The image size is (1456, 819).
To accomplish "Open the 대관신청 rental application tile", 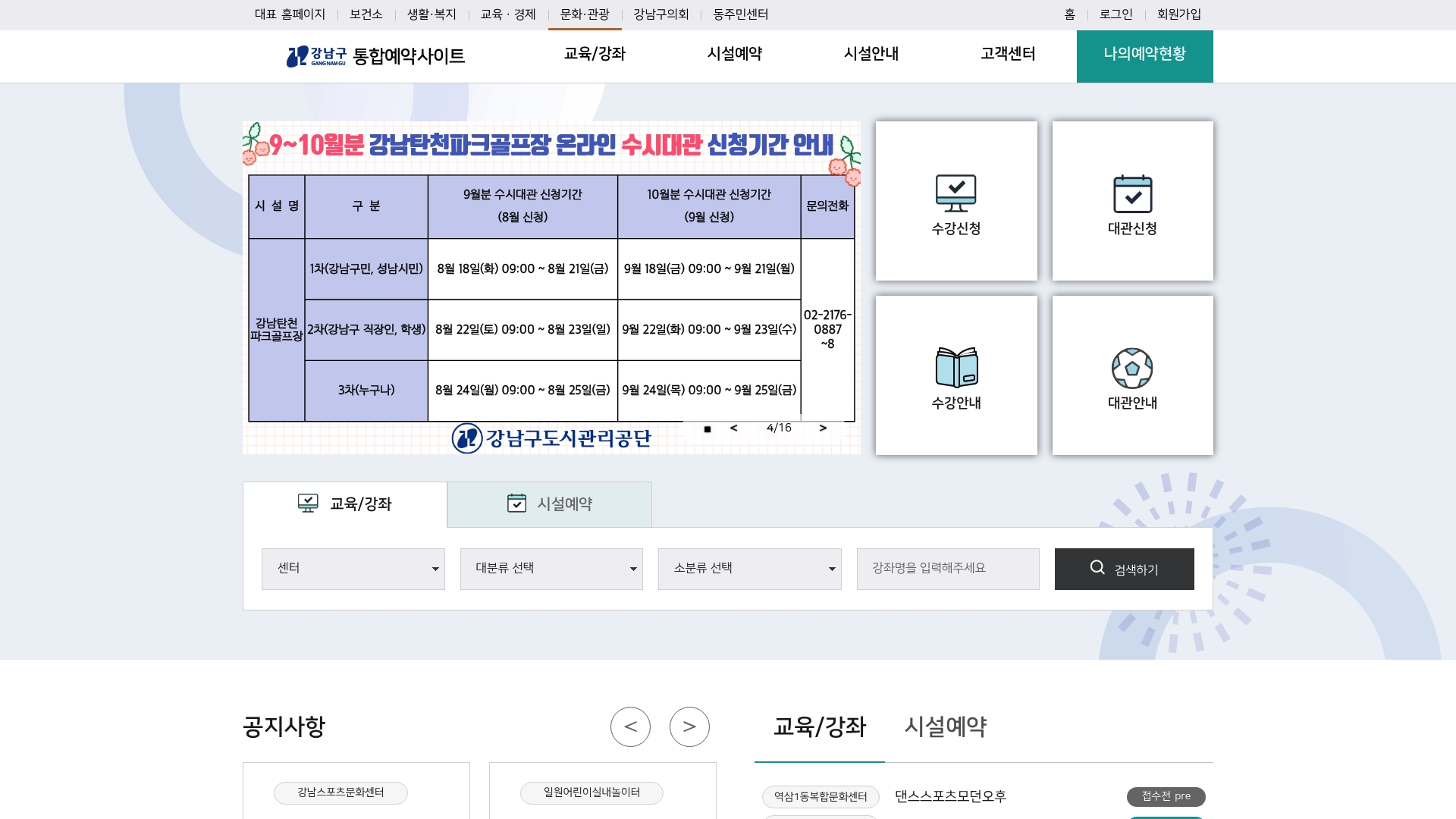I will 1132,201.
